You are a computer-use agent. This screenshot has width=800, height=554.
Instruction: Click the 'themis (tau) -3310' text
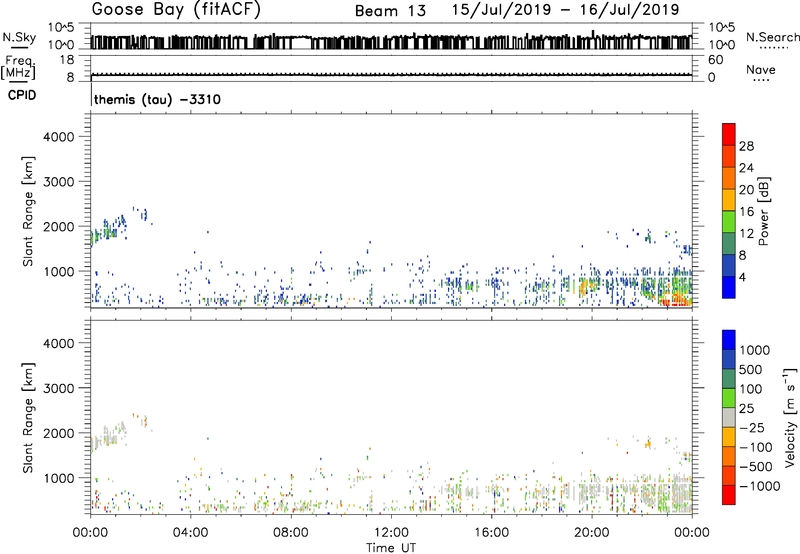point(157,99)
